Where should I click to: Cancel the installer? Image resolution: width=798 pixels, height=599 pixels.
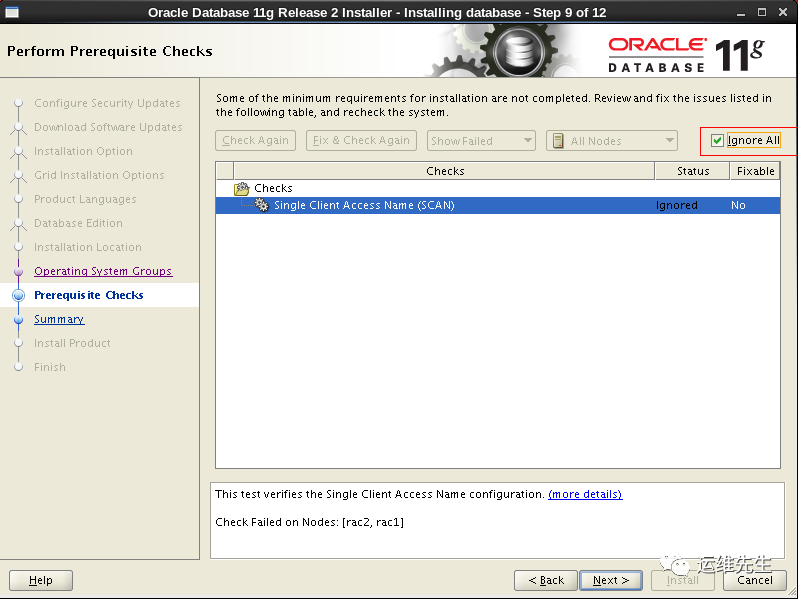(755, 580)
